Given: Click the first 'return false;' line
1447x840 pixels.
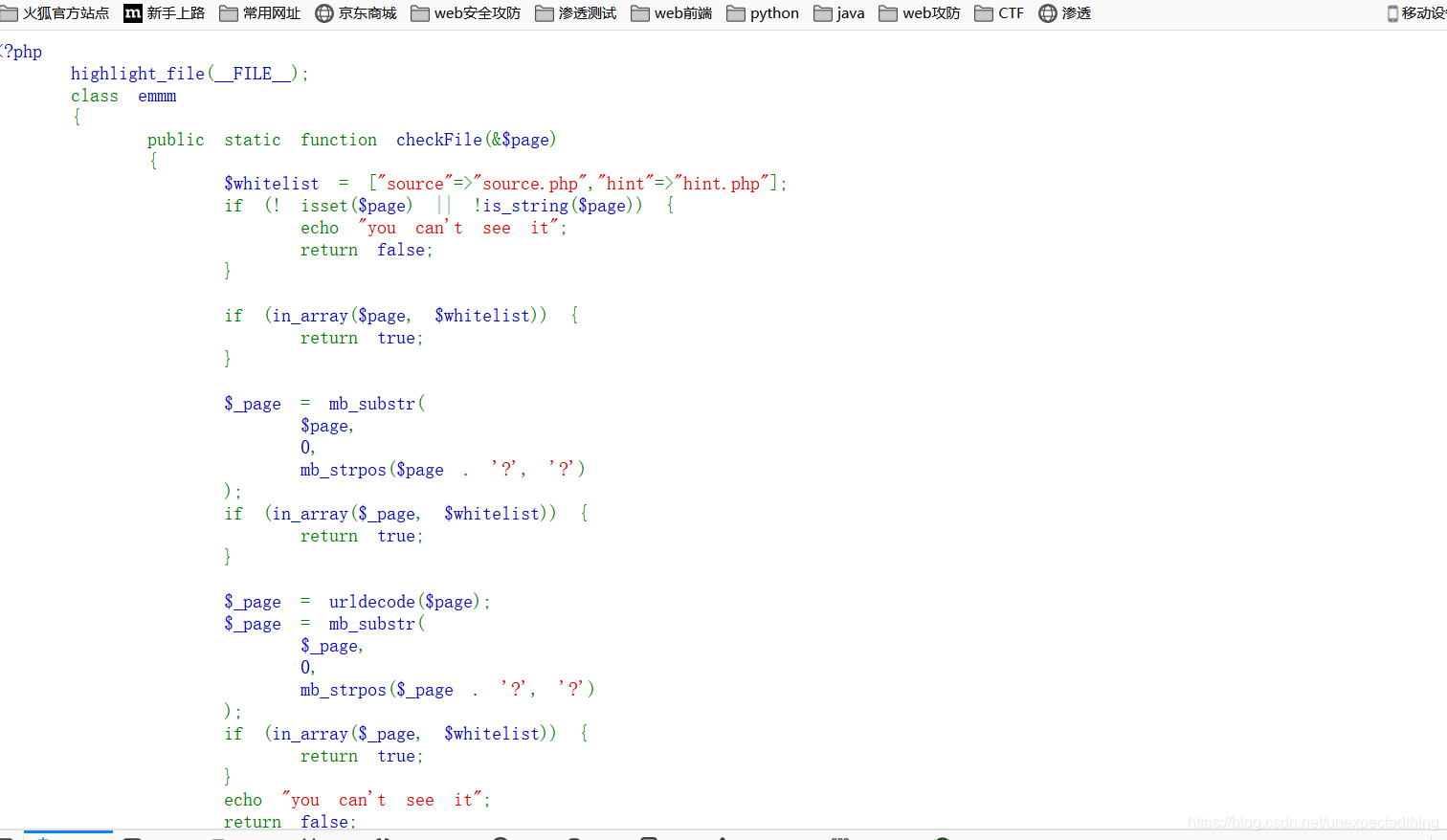Looking at the screenshot, I should click(x=367, y=250).
